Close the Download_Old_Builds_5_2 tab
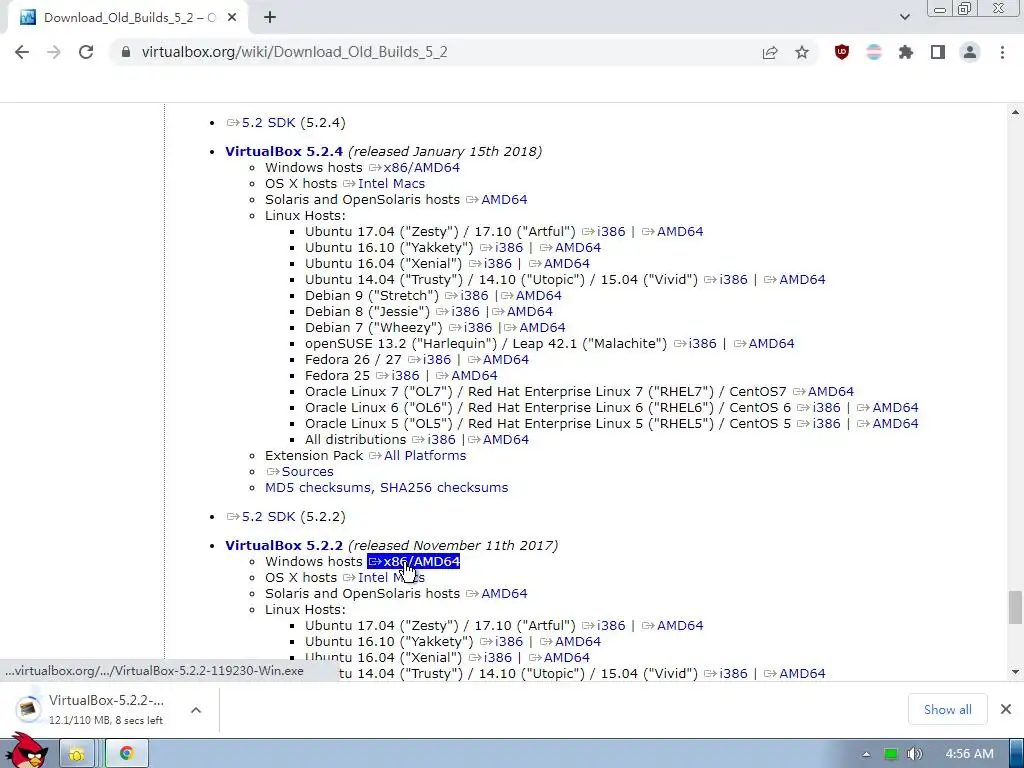1024x768 pixels. point(232,18)
